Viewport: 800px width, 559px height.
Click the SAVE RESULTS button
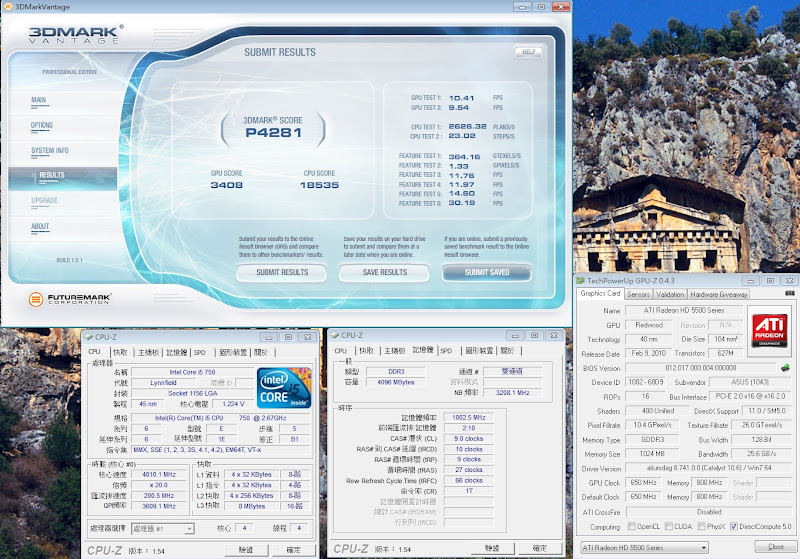tap(385, 272)
